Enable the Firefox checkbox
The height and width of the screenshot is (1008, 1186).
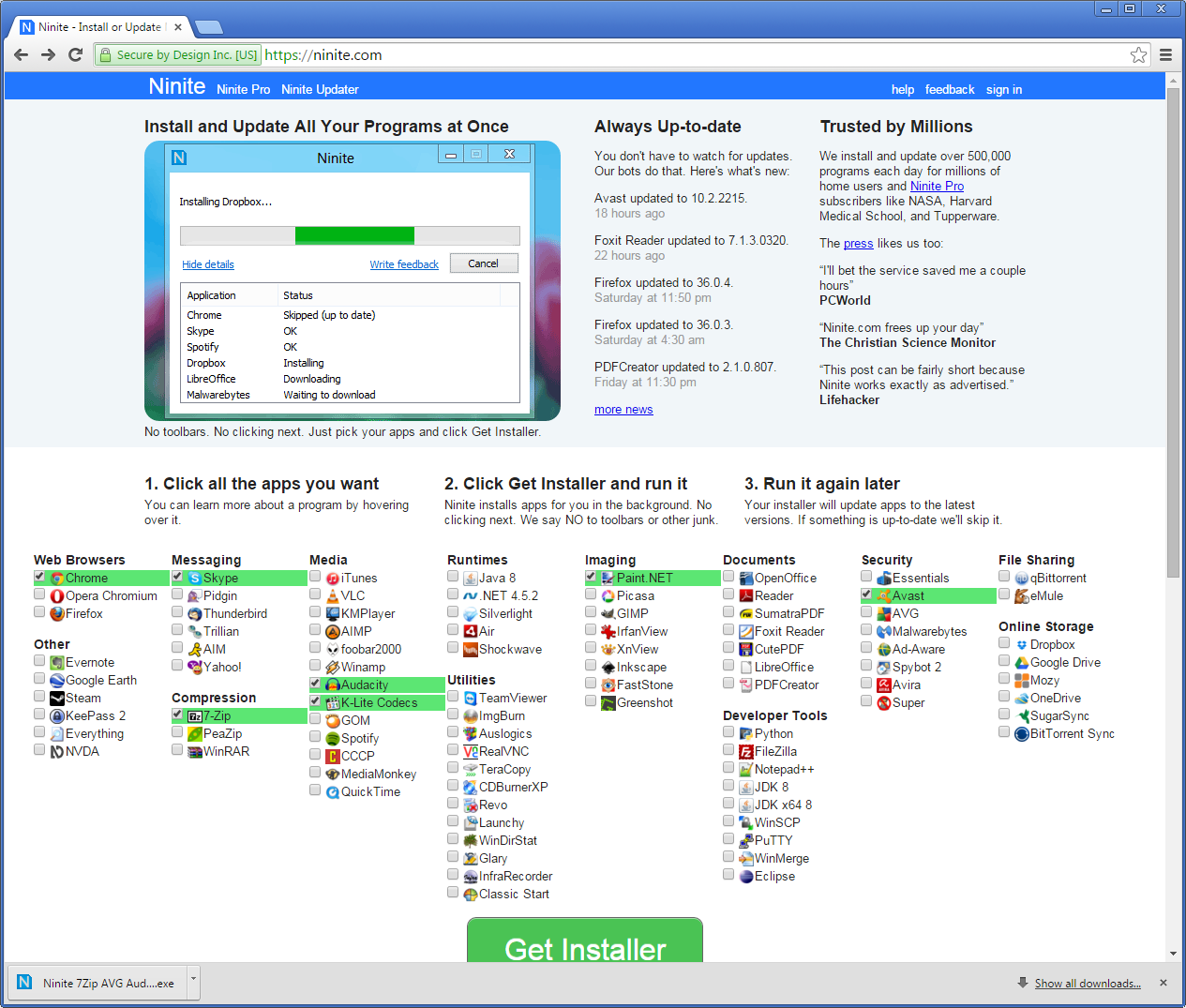click(x=38, y=611)
